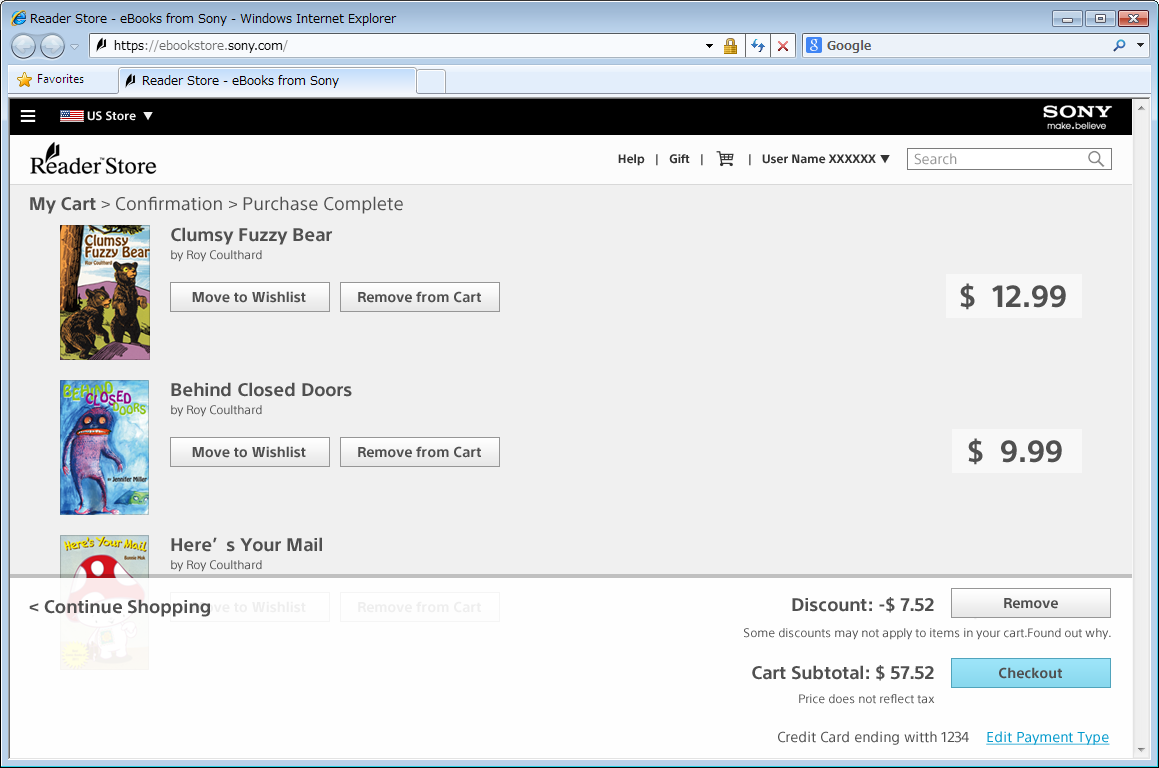Screen dimensions: 1159x768
Task: Open the hamburger menu icon
Action: [x=28, y=116]
